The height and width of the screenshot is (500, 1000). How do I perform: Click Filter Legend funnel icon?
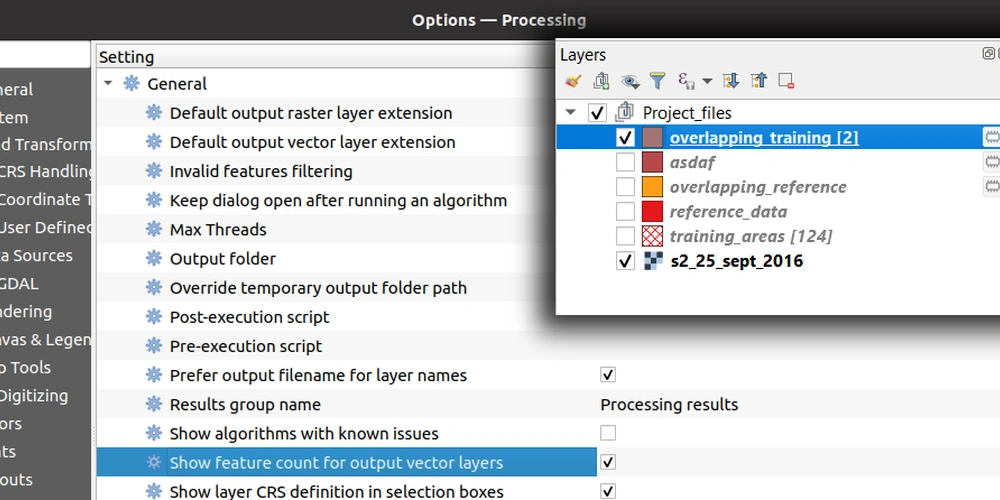(x=657, y=81)
